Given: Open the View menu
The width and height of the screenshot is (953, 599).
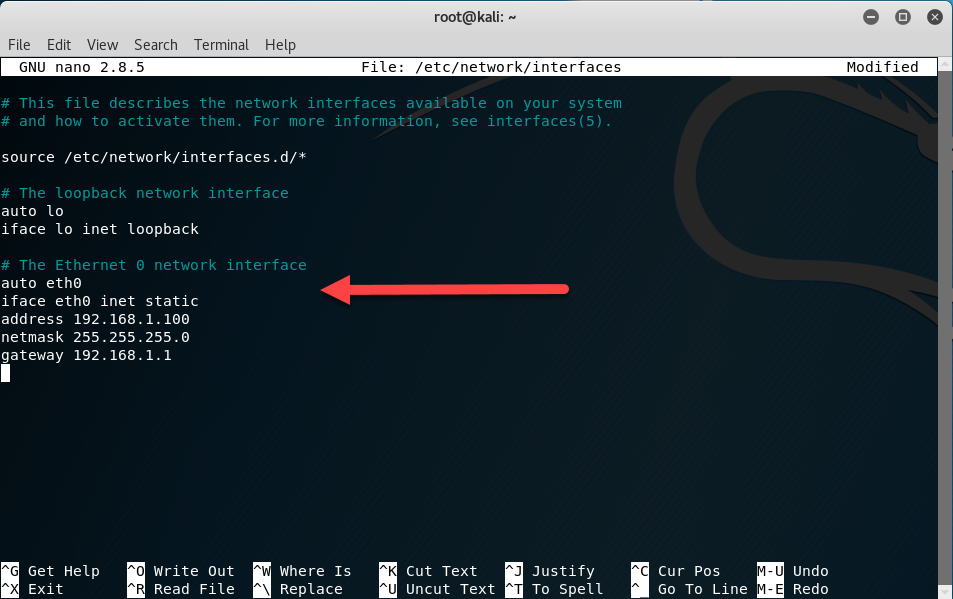Looking at the screenshot, I should pos(102,45).
